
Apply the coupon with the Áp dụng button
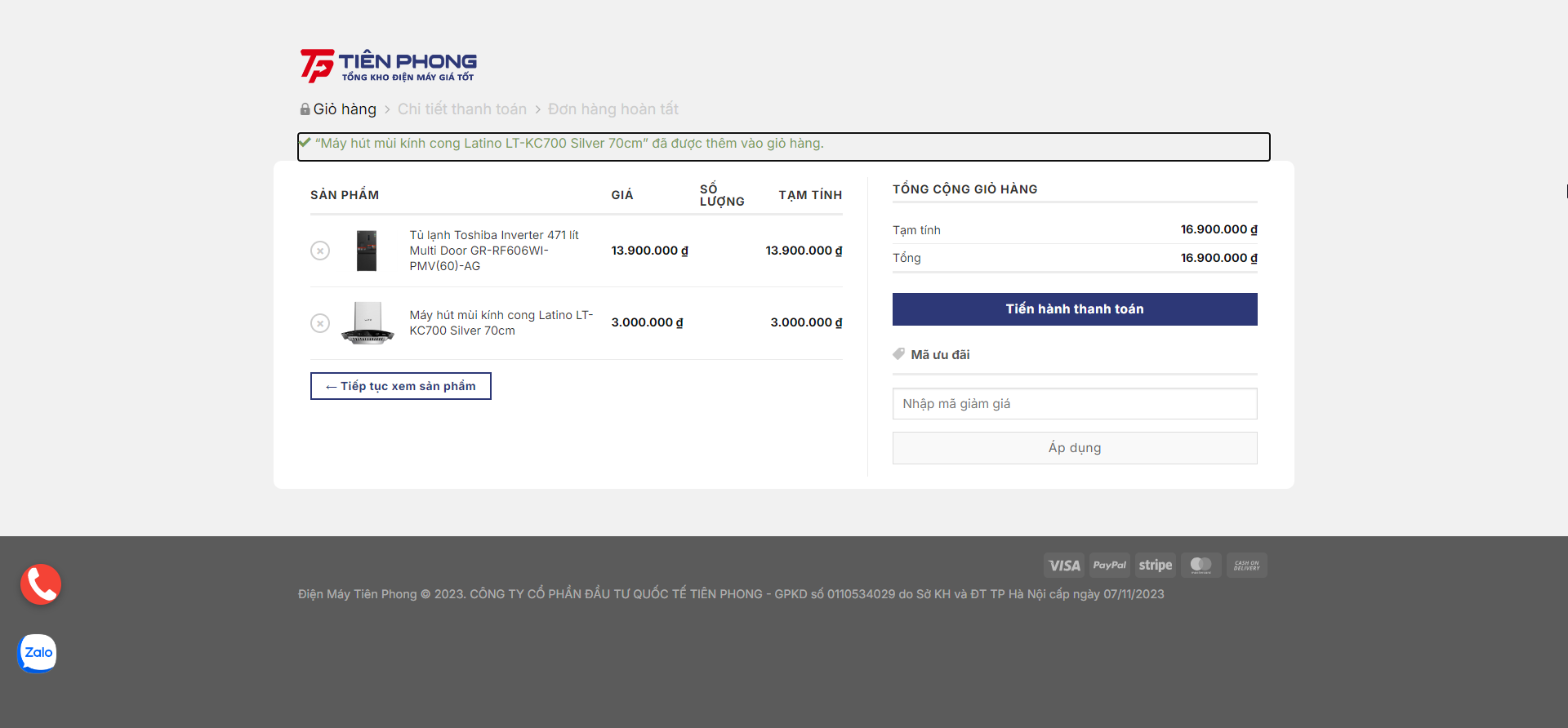[1074, 448]
